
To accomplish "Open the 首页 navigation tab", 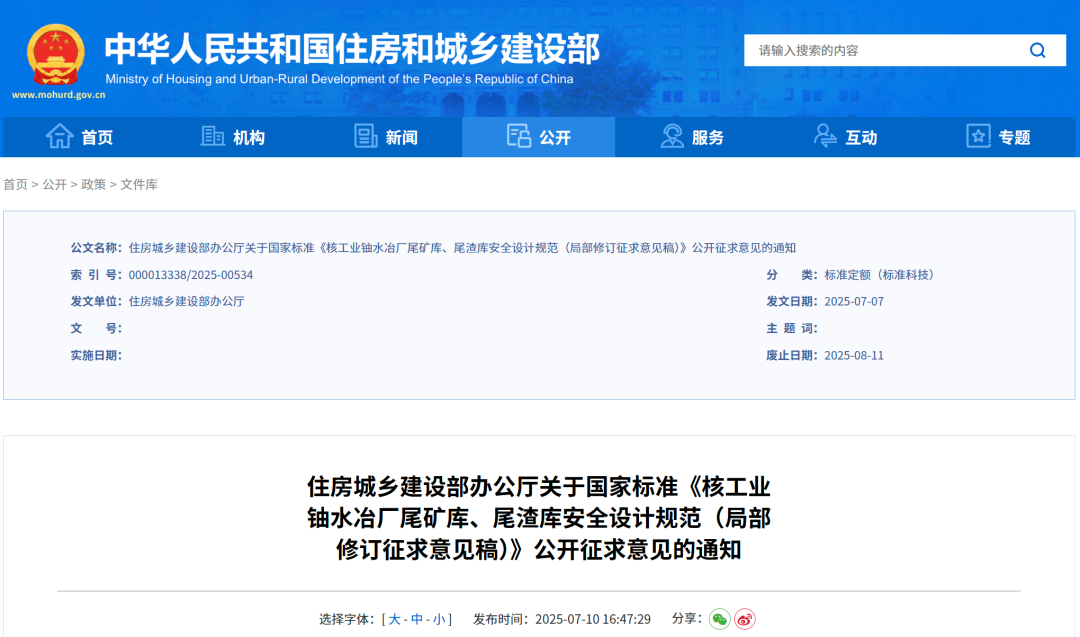I will coord(79,137).
